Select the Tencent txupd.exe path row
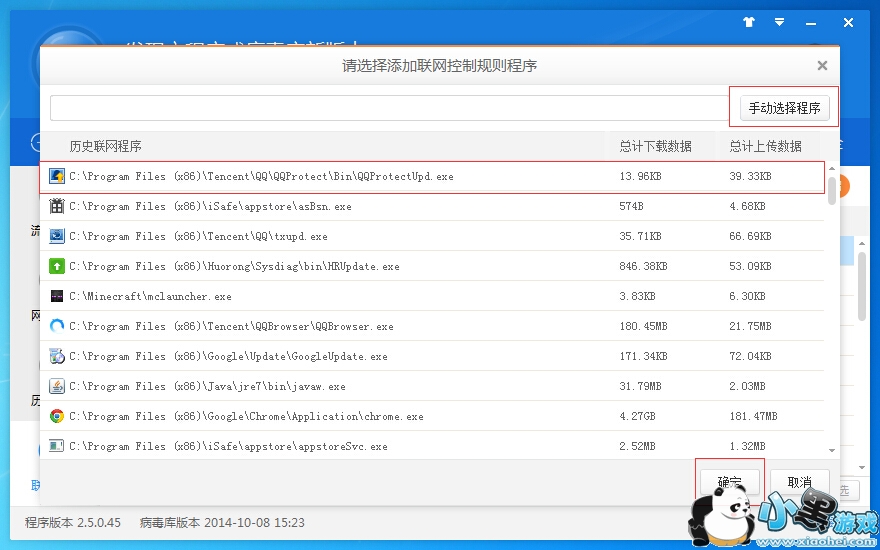Image resolution: width=880 pixels, height=550 pixels. (x=432, y=236)
